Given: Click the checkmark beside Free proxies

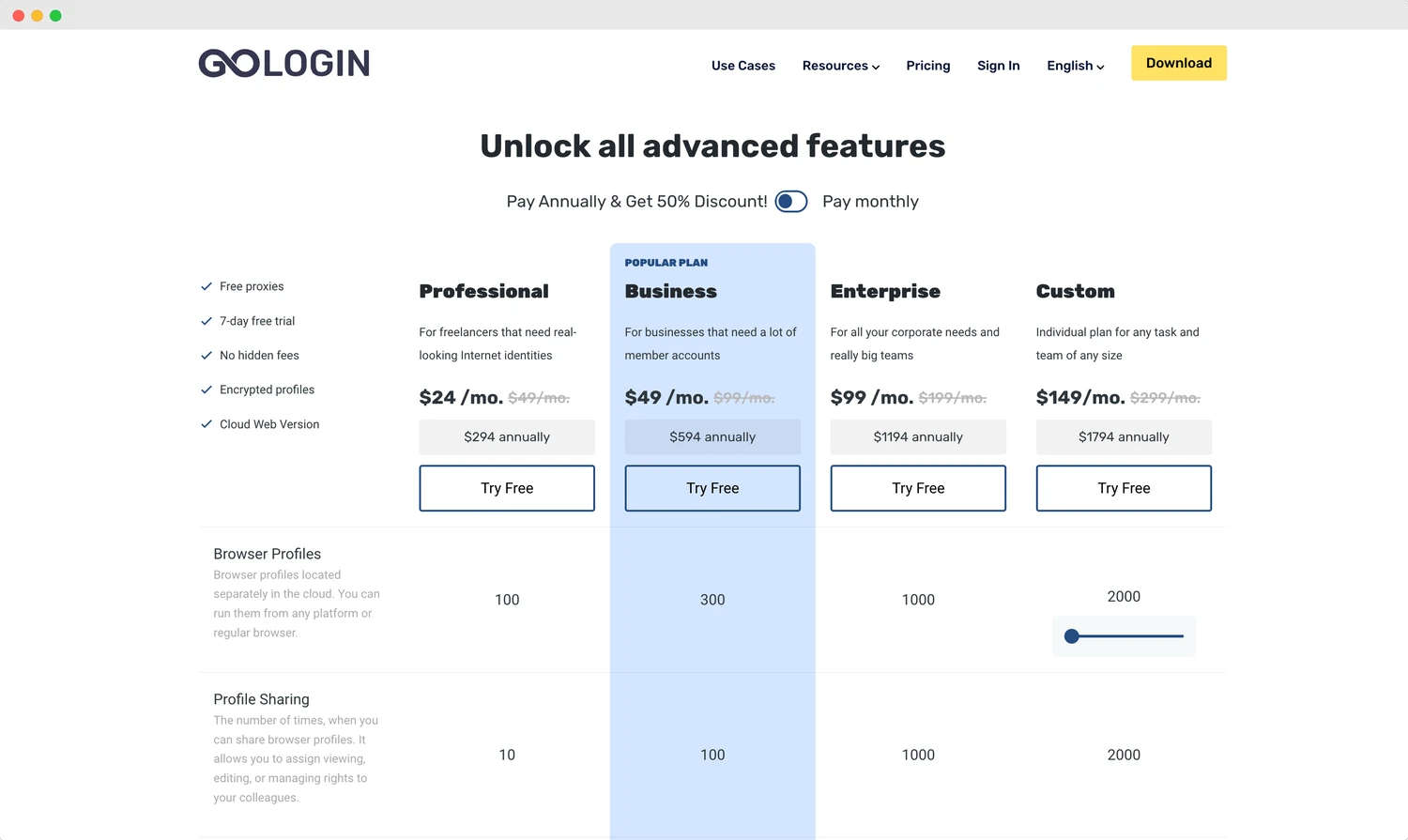Looking at the screenshot, I should pyautogui.click(x=207, y=286).
